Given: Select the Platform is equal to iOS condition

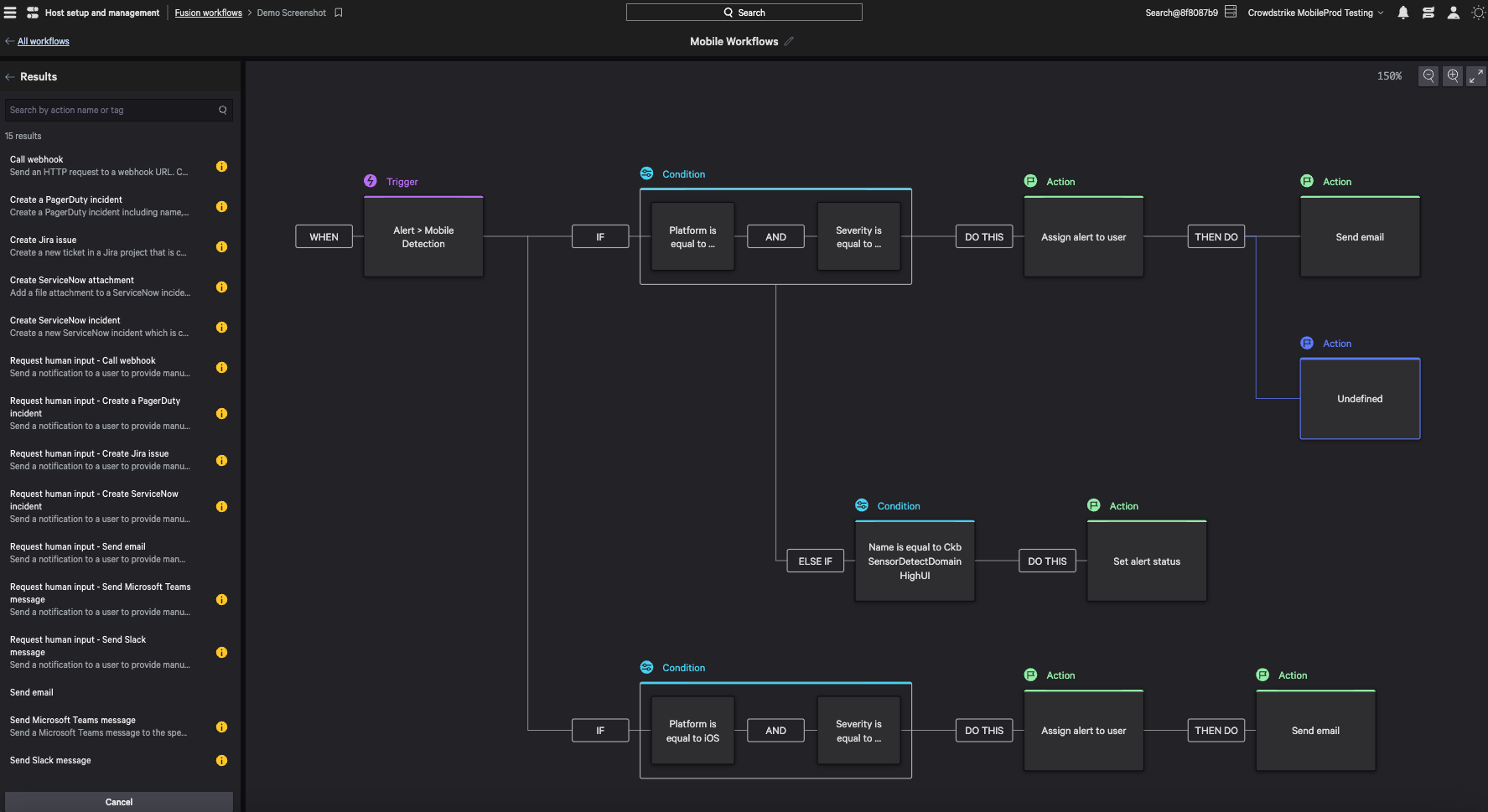Looking at the screenshot, I should (692, 731).
